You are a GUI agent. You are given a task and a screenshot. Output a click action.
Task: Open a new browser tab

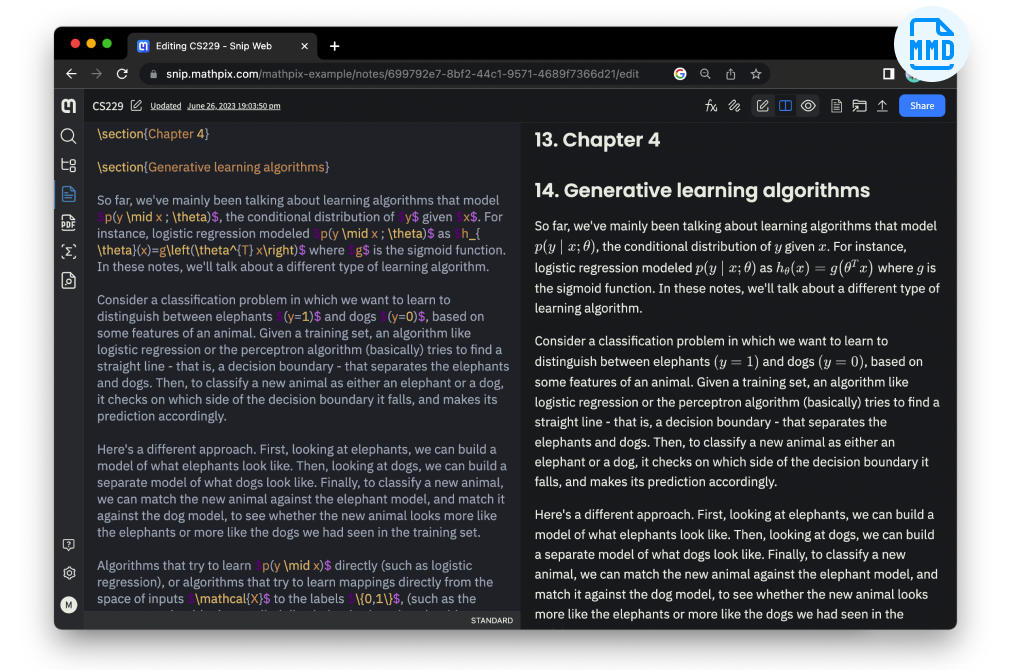pos(334,46)
